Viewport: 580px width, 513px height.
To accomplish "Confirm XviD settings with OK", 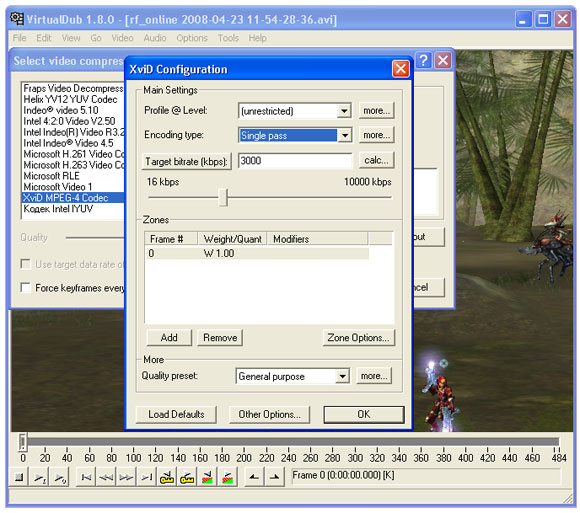I will [x=364, y=414].
